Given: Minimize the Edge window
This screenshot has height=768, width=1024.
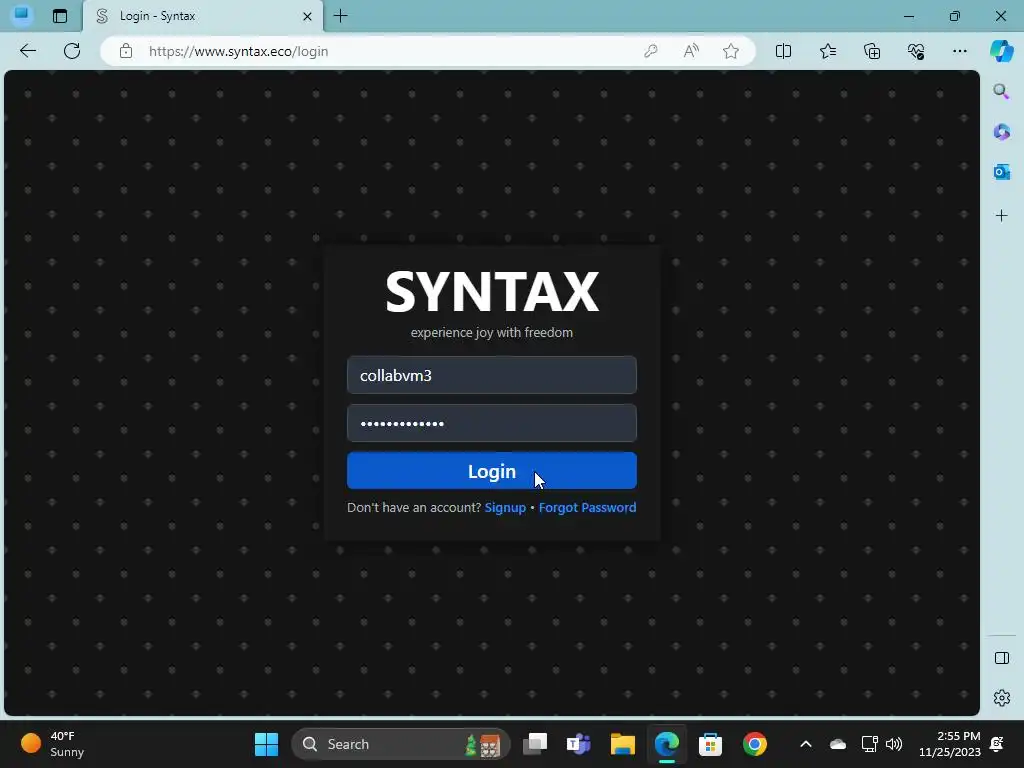Looking at the screenshot, I should 908,16.
